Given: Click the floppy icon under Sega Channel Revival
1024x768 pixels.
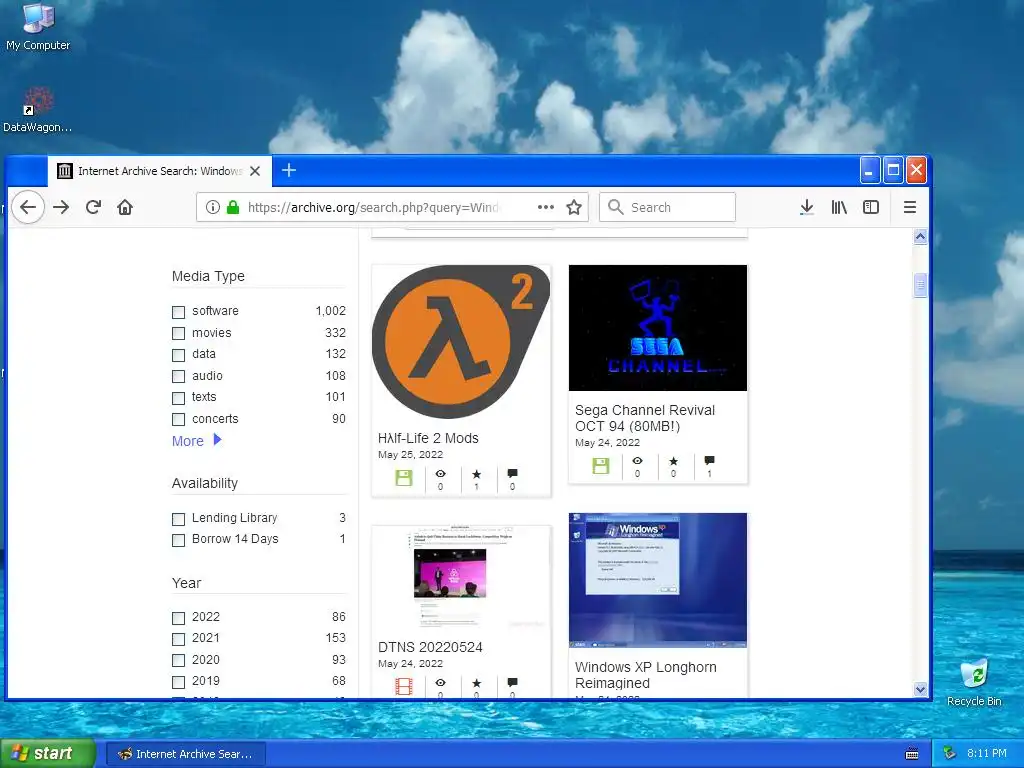Looking at the screenshot, I should pyautogui.click(x=601, y=466).
